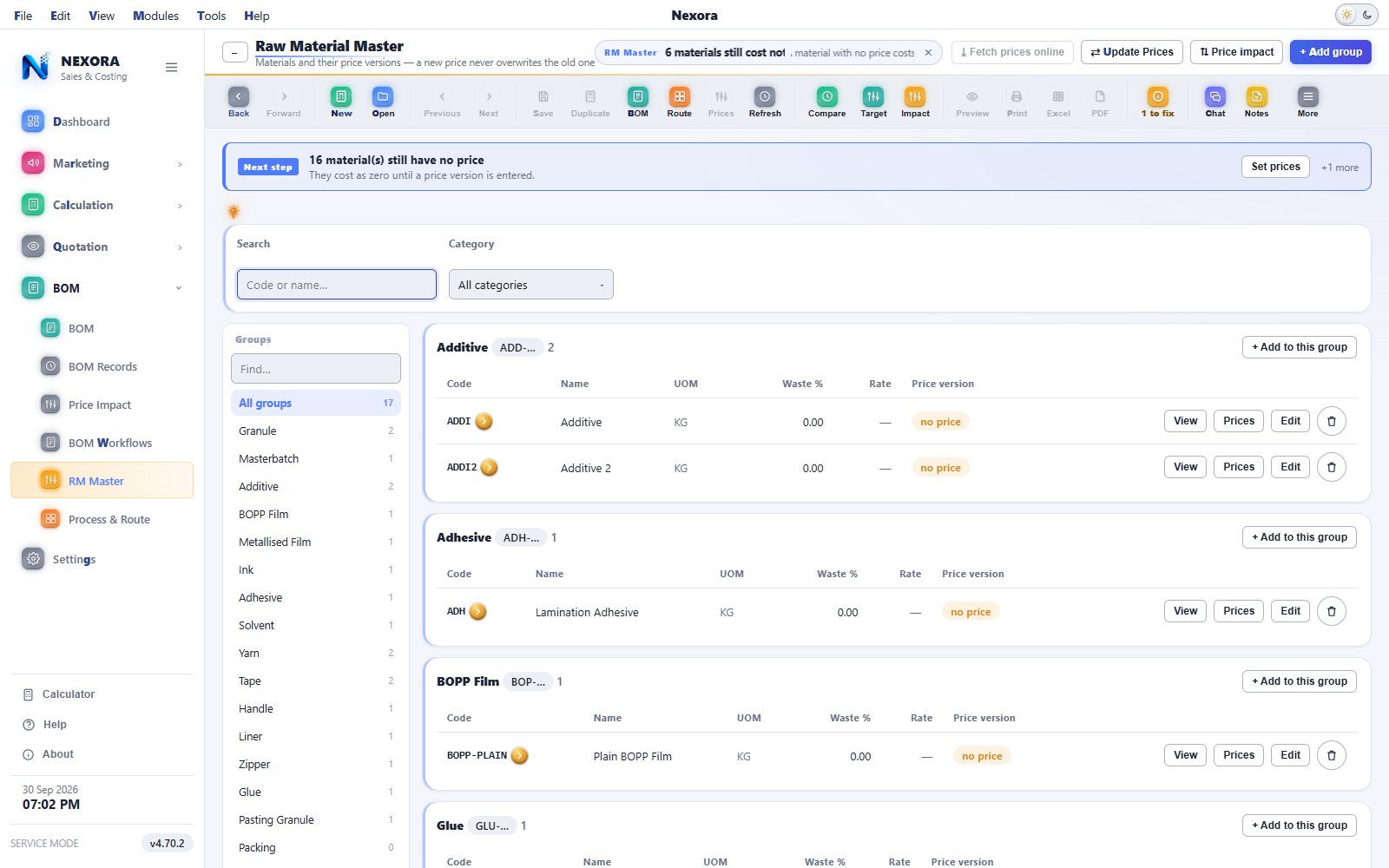Viewport: 1389px width, 868px height.
Task: Dismiss the RM Master notification banner
Action: point(928,53)
